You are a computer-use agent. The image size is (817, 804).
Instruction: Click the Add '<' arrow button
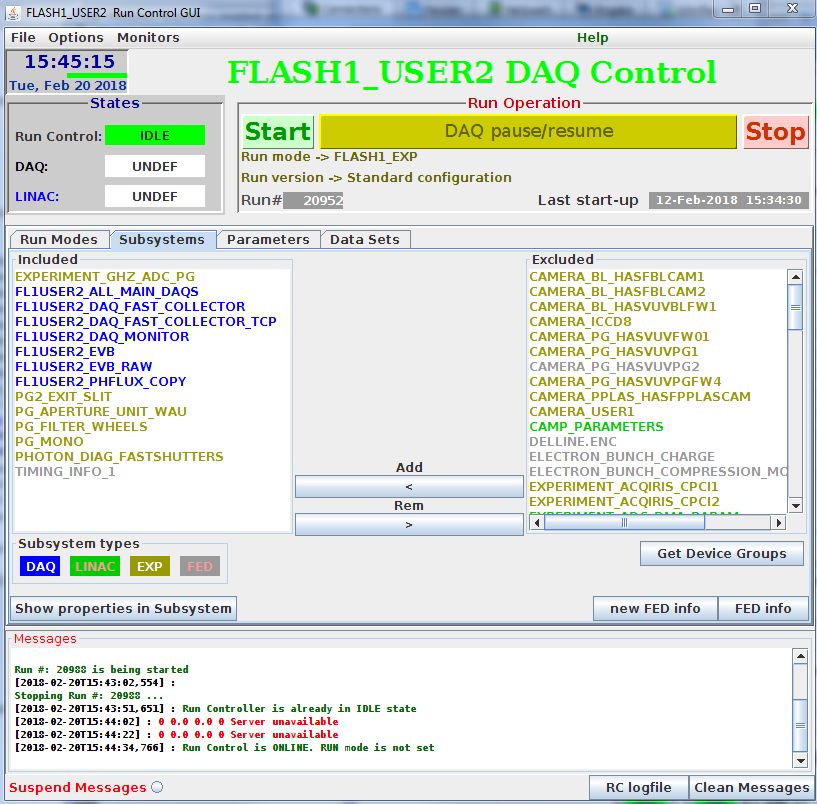pos(409,486)
